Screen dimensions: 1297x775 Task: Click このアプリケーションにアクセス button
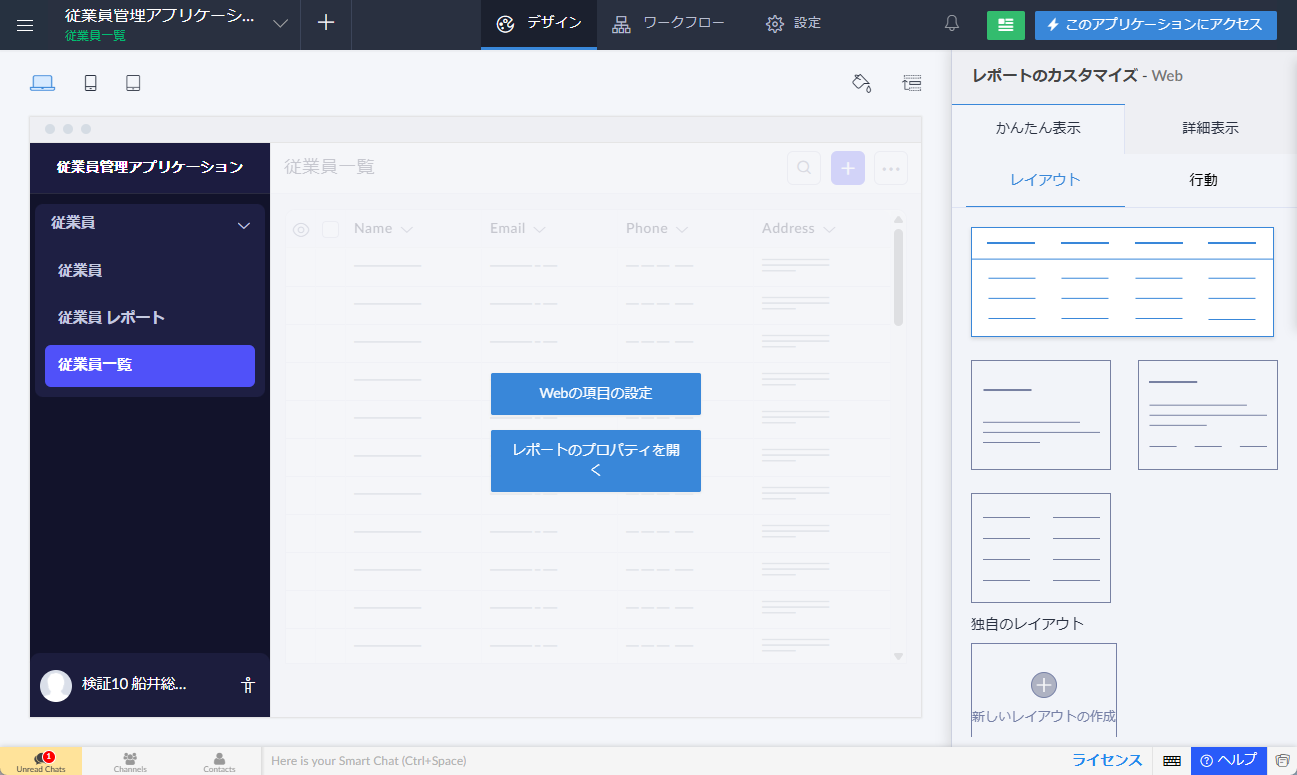1155,25
